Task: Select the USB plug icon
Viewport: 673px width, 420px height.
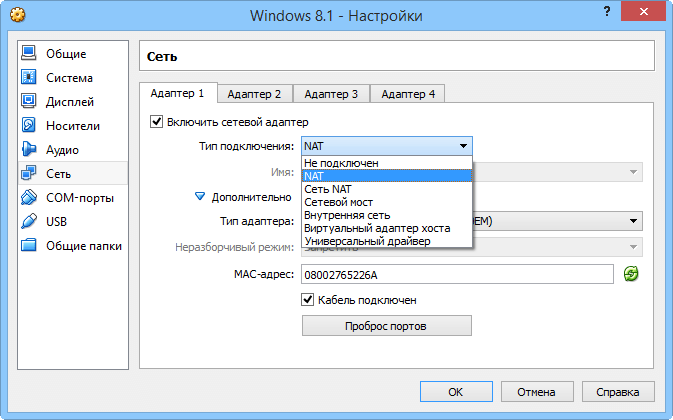Action: (x=29, y=221)
